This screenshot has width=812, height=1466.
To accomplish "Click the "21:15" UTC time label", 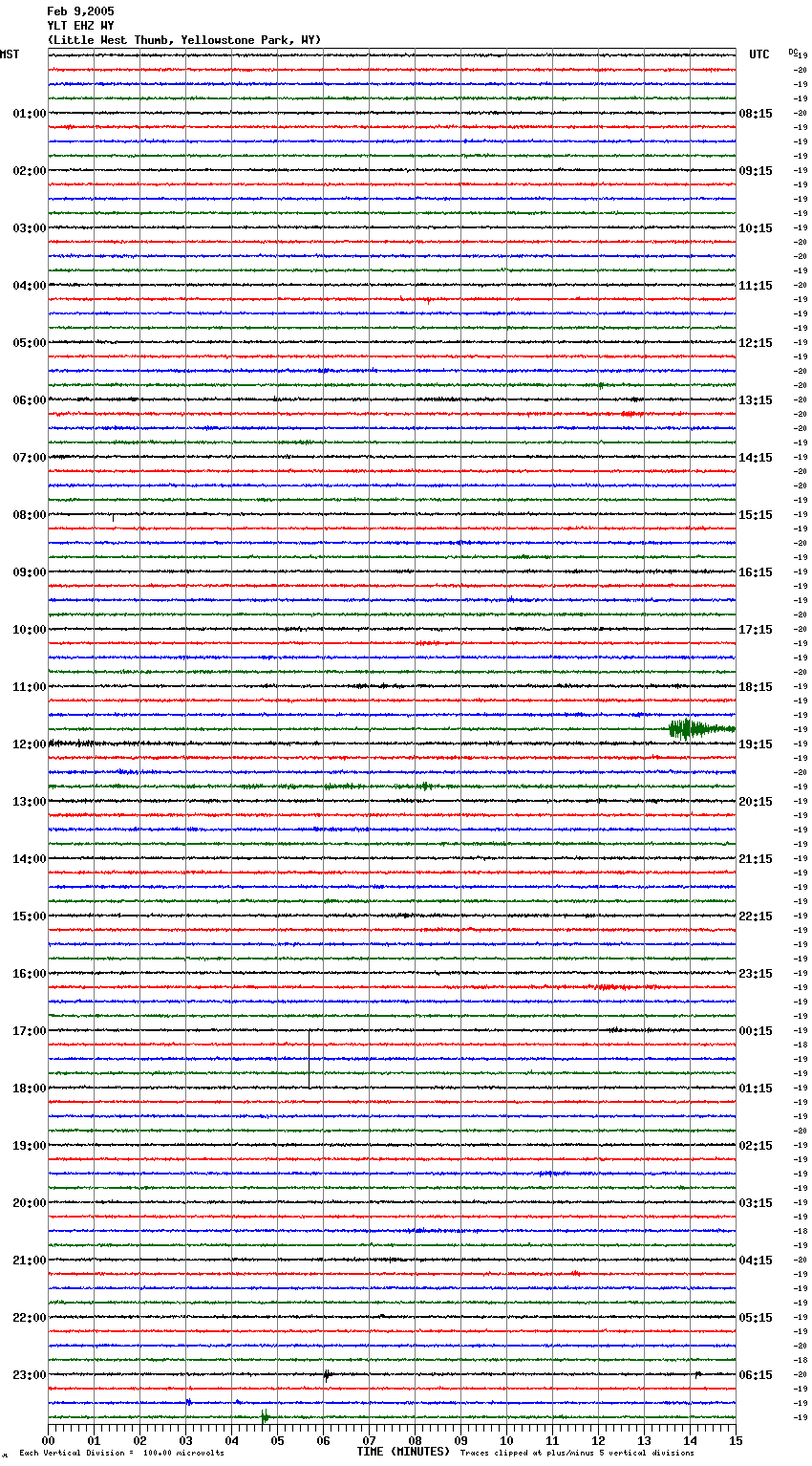I will 756,859.
